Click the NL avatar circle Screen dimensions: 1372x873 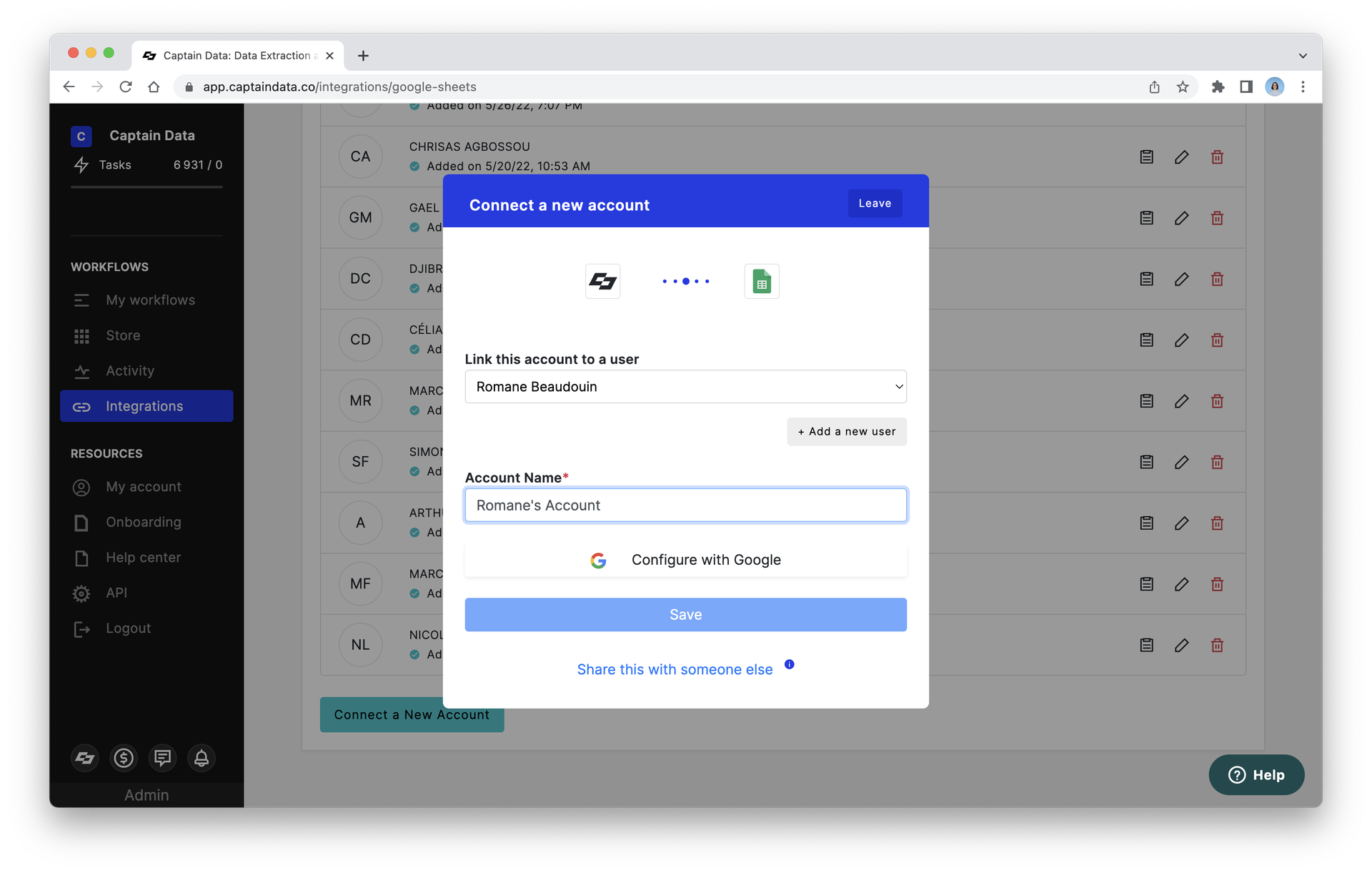click(x=360, y=645)
